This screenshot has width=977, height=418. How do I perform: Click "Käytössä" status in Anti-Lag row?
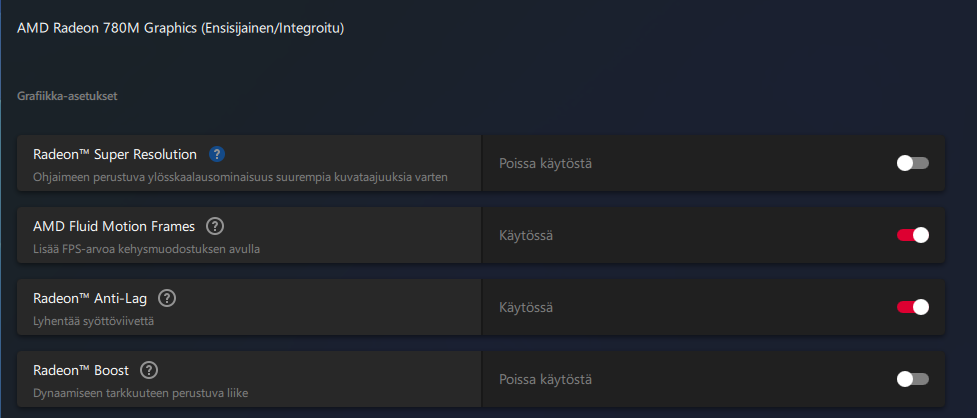526,307
